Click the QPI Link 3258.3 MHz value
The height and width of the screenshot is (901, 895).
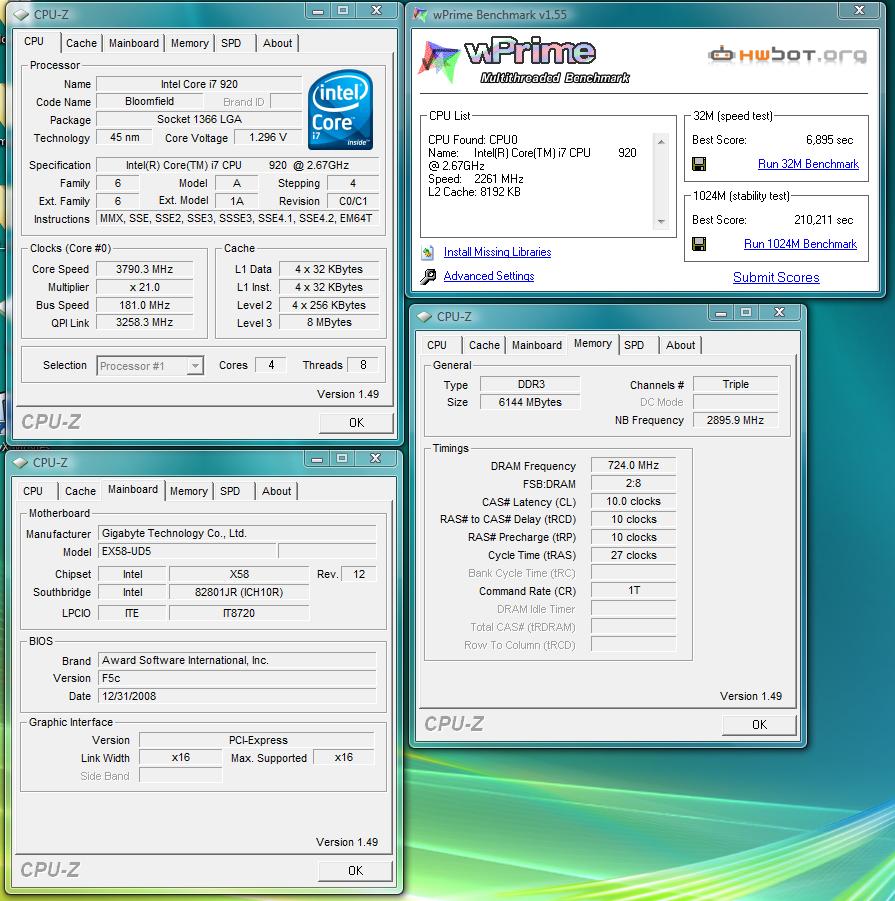[x=144, y=323]
